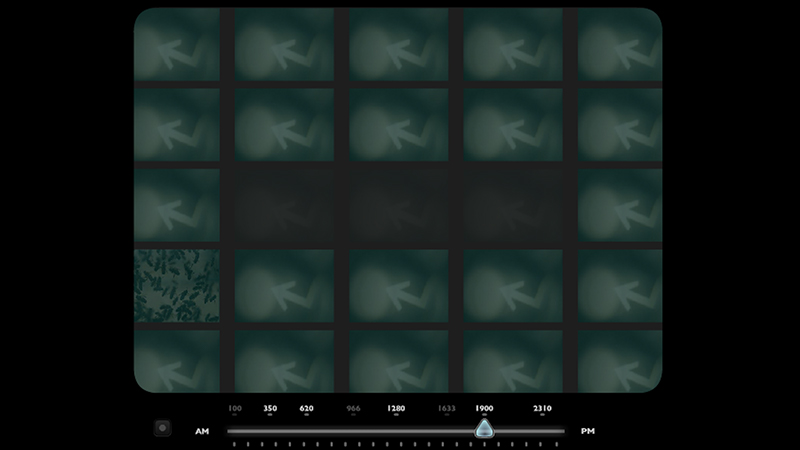
Task: Open the bottom-right arrow tile in the grid
Action: click(x=620, y=360)
